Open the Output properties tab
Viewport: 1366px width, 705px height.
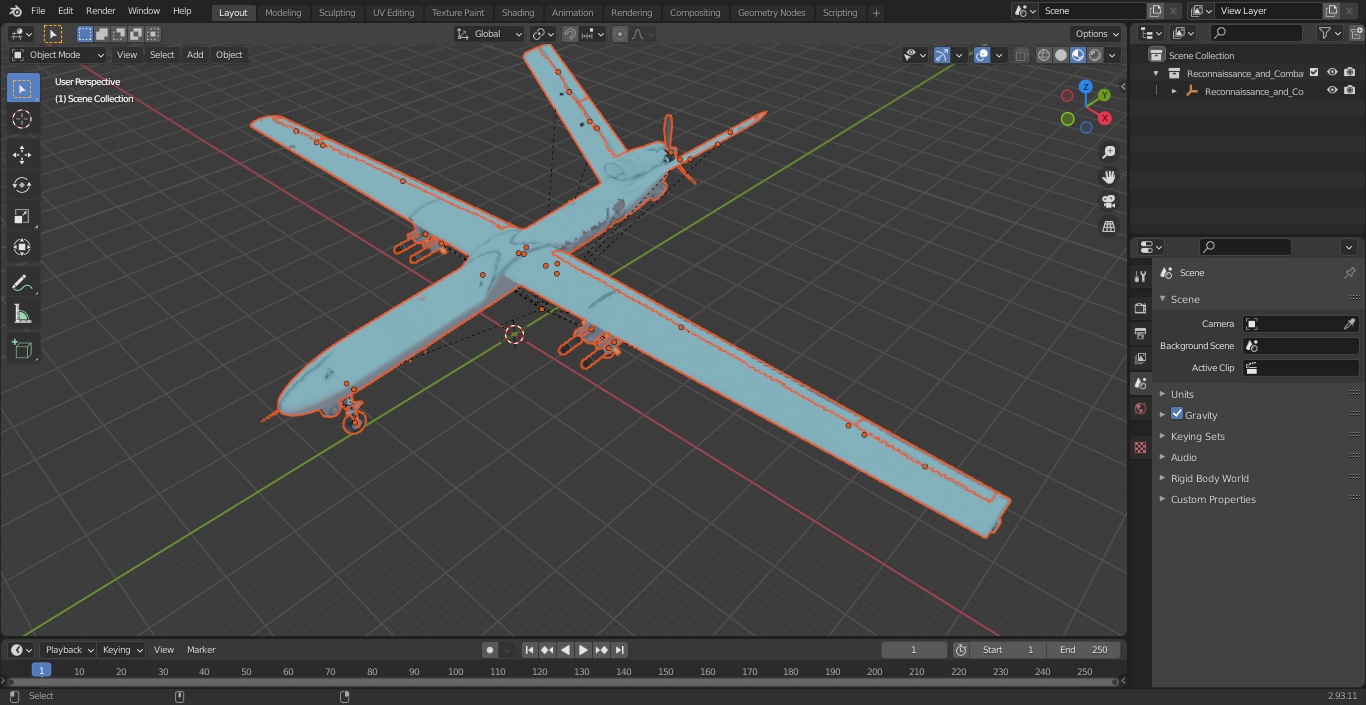(1140, 333)
